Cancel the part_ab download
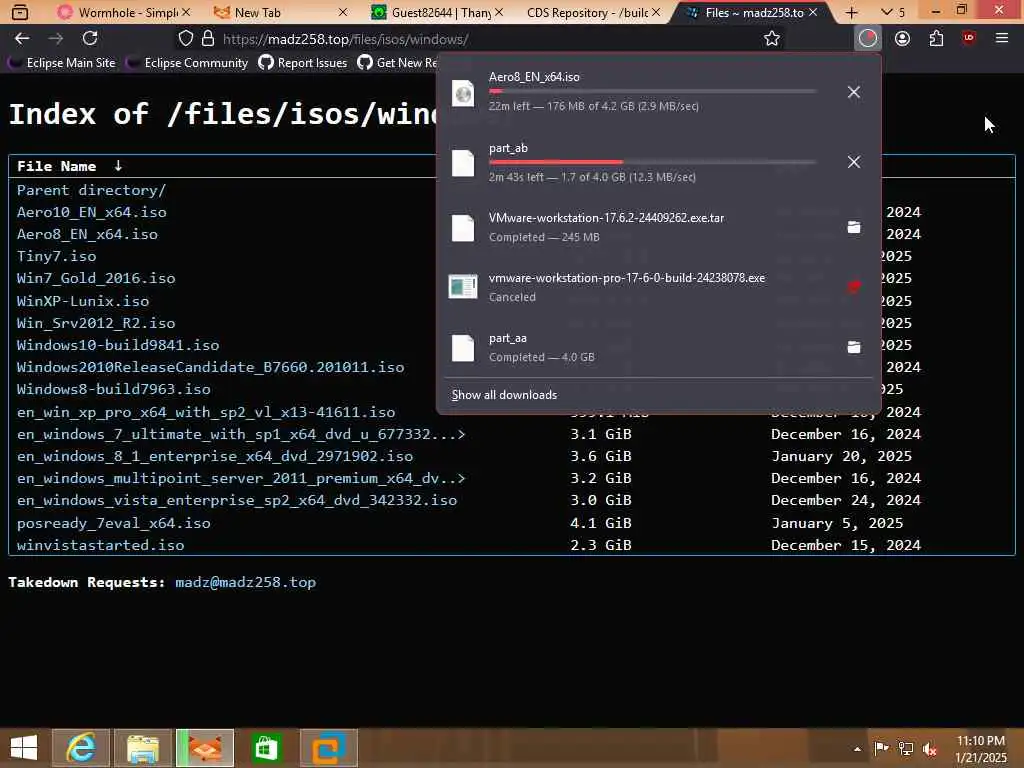This screenshot has width=1024, height=768. point(854,162)
